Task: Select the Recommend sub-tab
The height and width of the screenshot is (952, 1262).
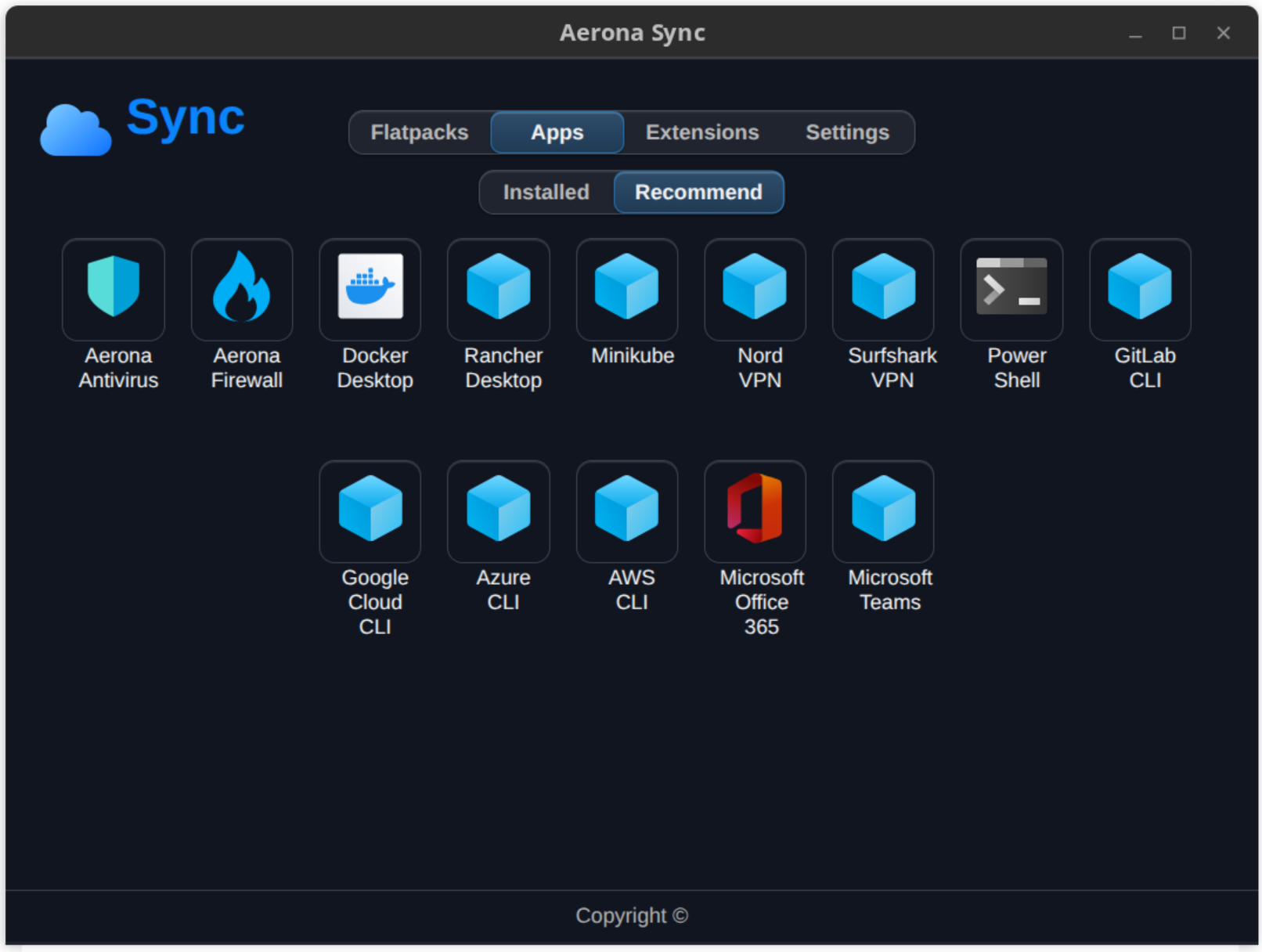Action: pos(698,192)
